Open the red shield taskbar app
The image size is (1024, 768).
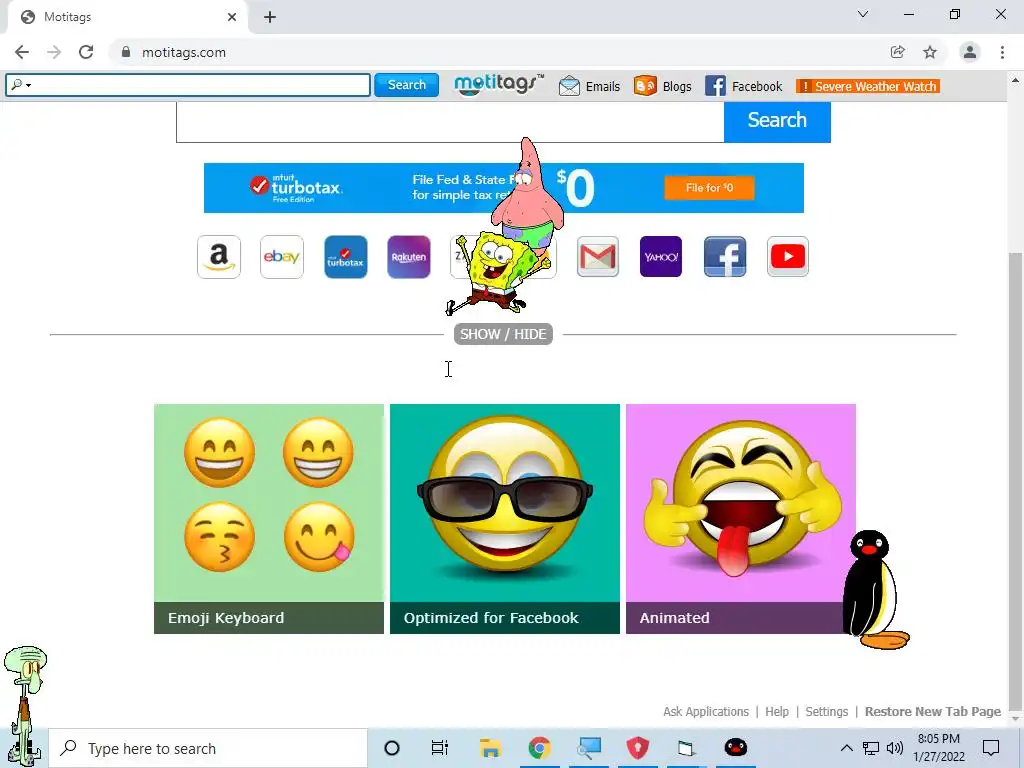[x=637, y=748]
